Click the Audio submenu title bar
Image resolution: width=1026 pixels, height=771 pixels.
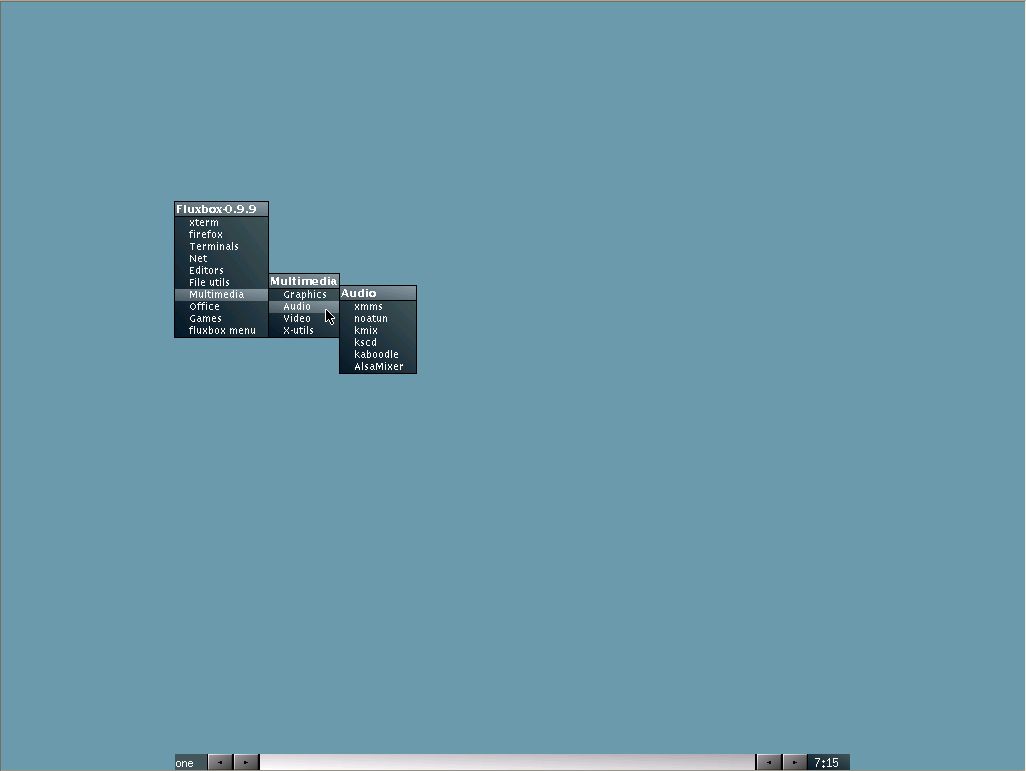[378, 293]
